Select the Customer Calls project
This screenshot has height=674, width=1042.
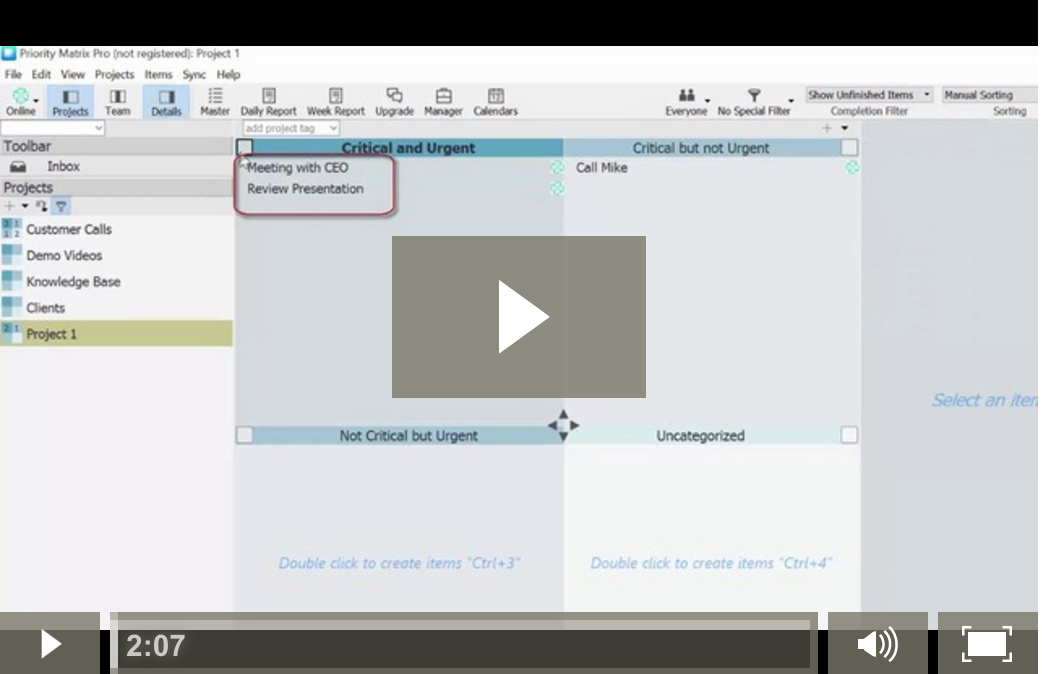tap(68, 229)
